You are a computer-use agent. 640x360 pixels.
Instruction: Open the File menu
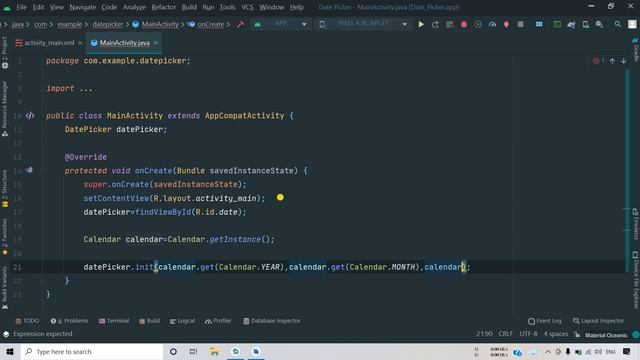21,7
